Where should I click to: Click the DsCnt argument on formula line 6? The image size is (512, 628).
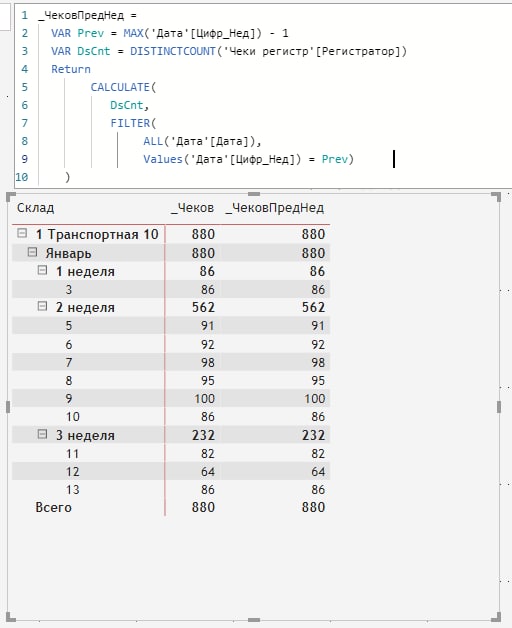[127, 105]
